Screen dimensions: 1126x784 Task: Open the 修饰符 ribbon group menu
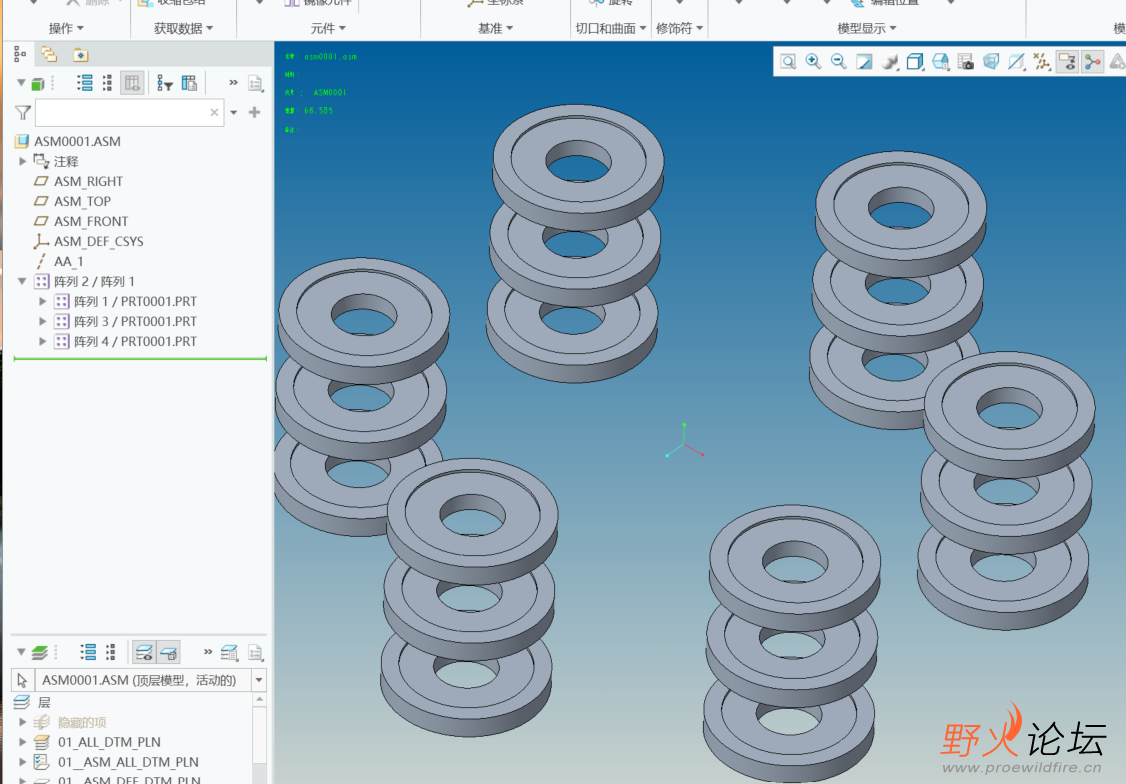click(679, 29)
